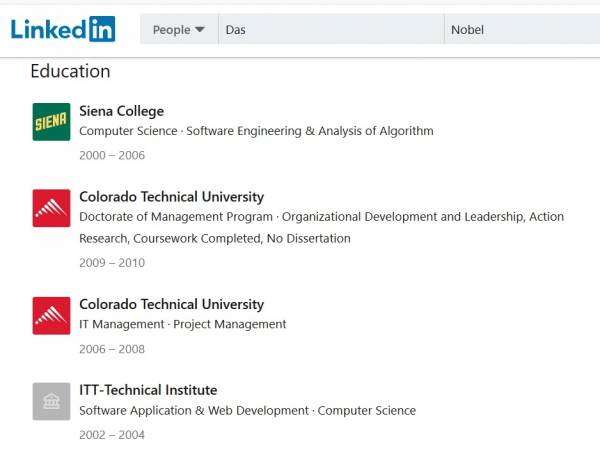Click the Education section heading
The height and width of the screenshot is (453, 600).
[x=70, y=72]
